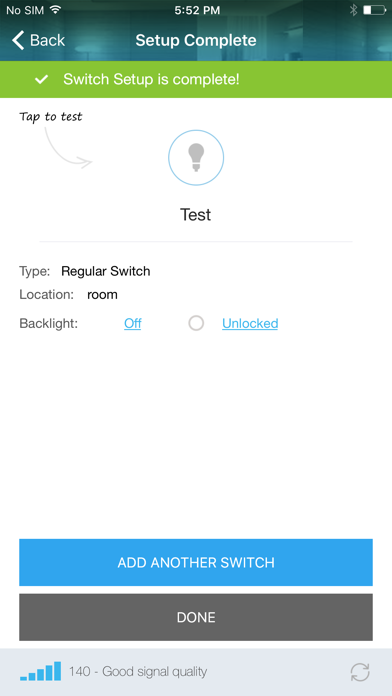
Task: Tap the Wi-Fi status bar icon
Action: 55,10
